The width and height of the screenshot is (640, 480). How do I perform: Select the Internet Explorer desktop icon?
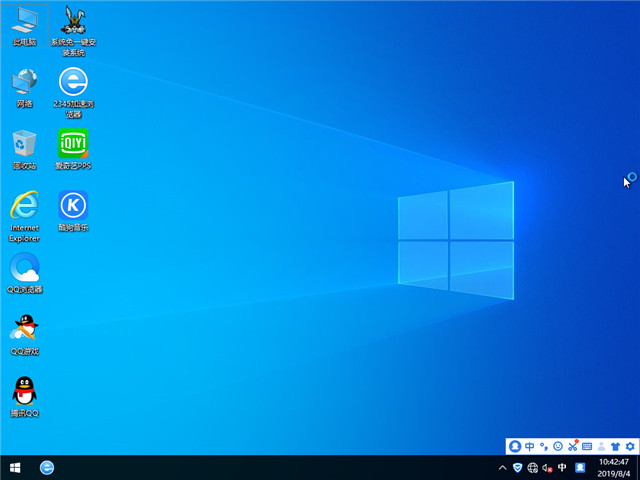(x=24, y=216)
